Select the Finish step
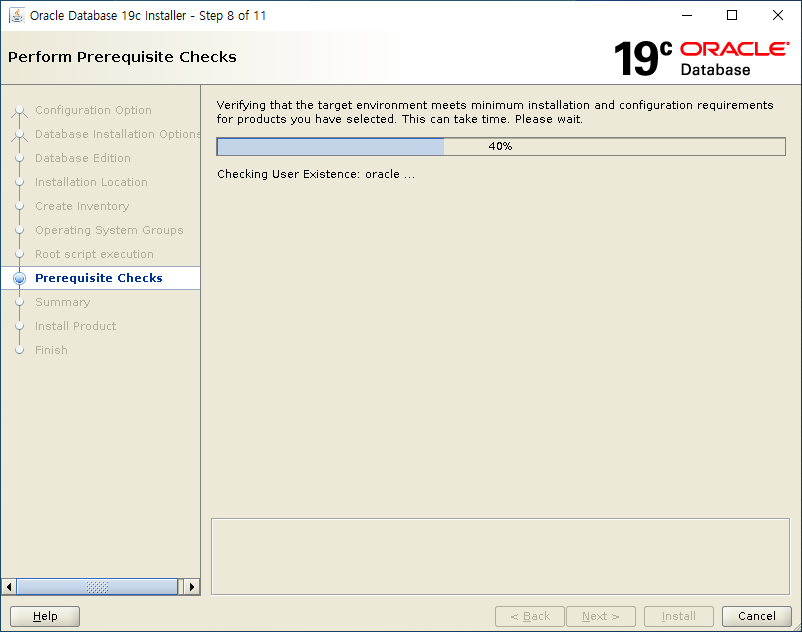The width and height of the screenshot is (802, 632). click(51, 350)
